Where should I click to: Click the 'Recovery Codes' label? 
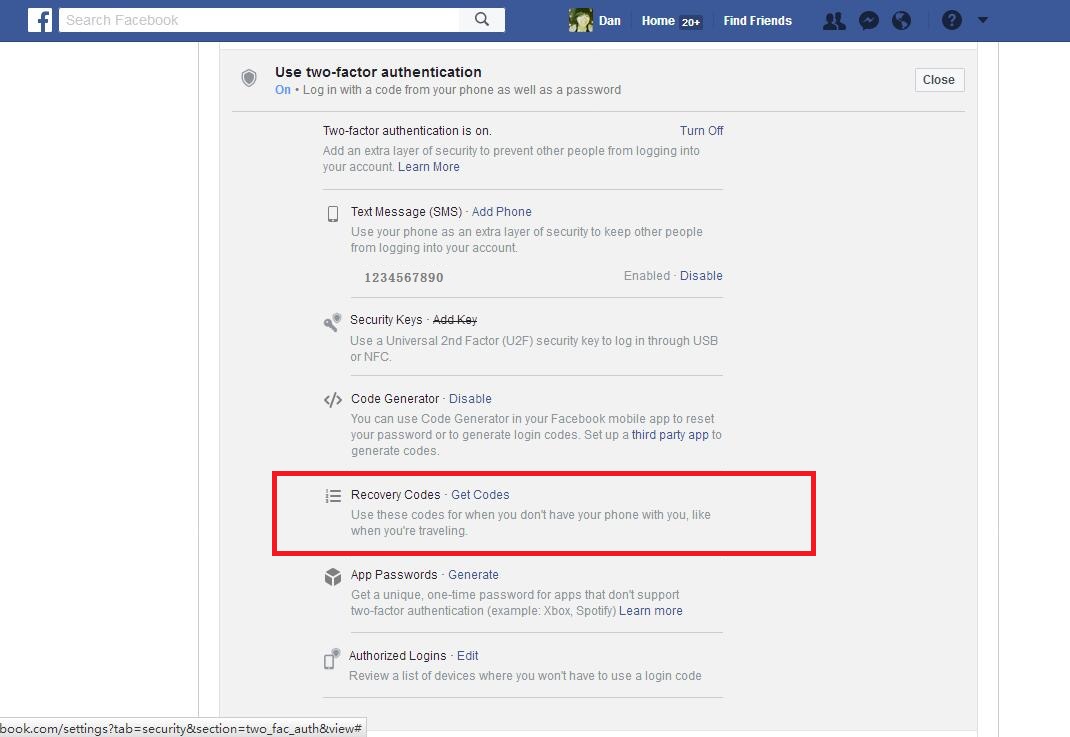click(396, 495)
